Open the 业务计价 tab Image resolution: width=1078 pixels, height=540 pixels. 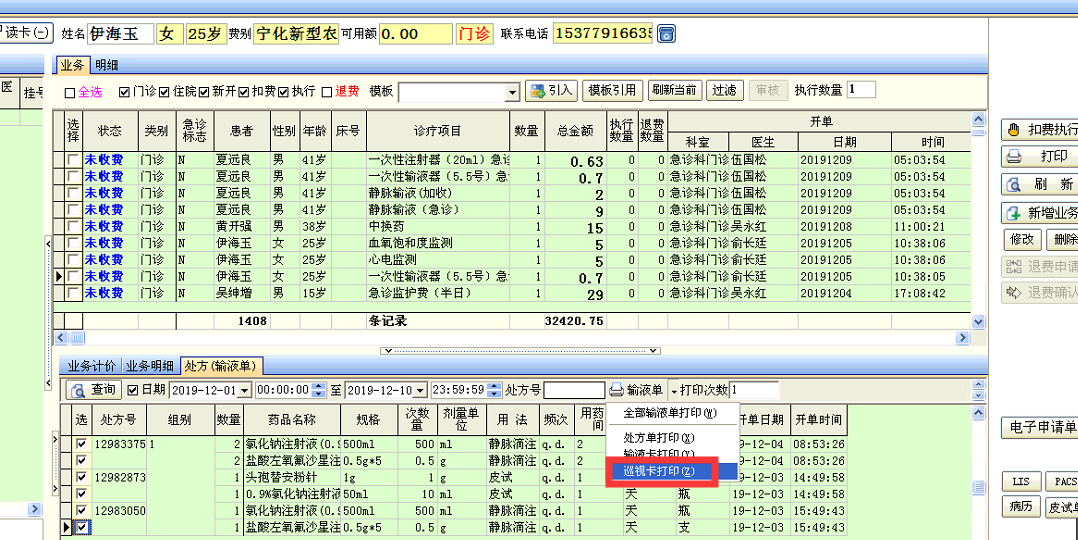91,365
